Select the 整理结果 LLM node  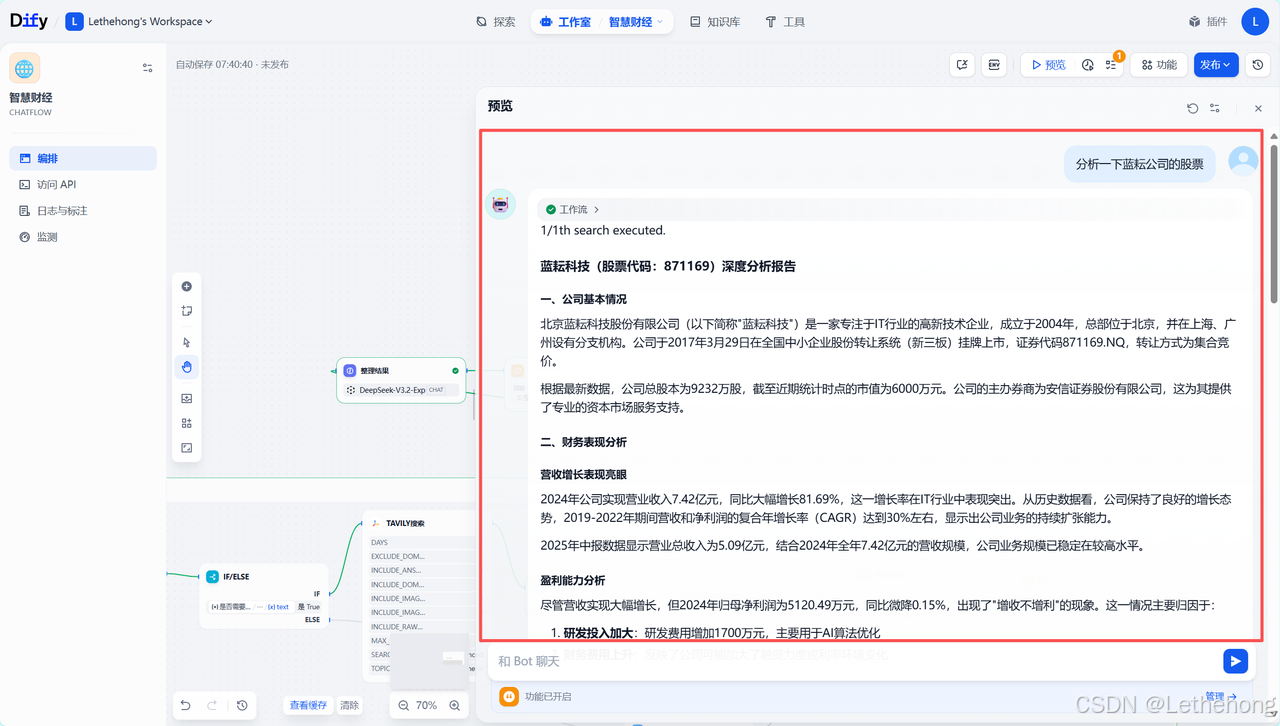point(401,380)
